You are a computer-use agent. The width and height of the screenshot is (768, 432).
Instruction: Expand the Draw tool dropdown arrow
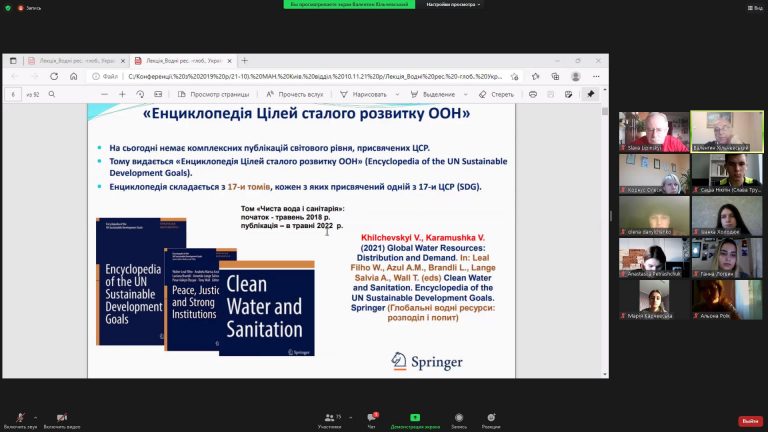point(397,95)
